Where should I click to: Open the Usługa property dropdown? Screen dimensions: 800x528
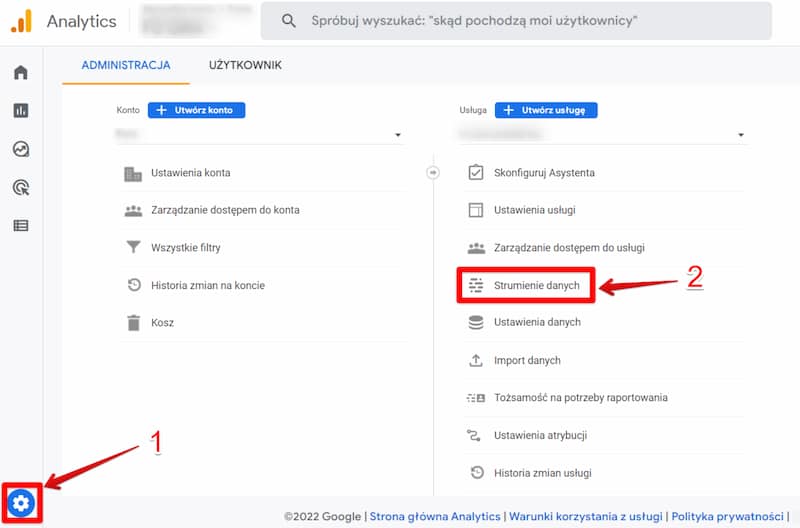tap(603, 135)
